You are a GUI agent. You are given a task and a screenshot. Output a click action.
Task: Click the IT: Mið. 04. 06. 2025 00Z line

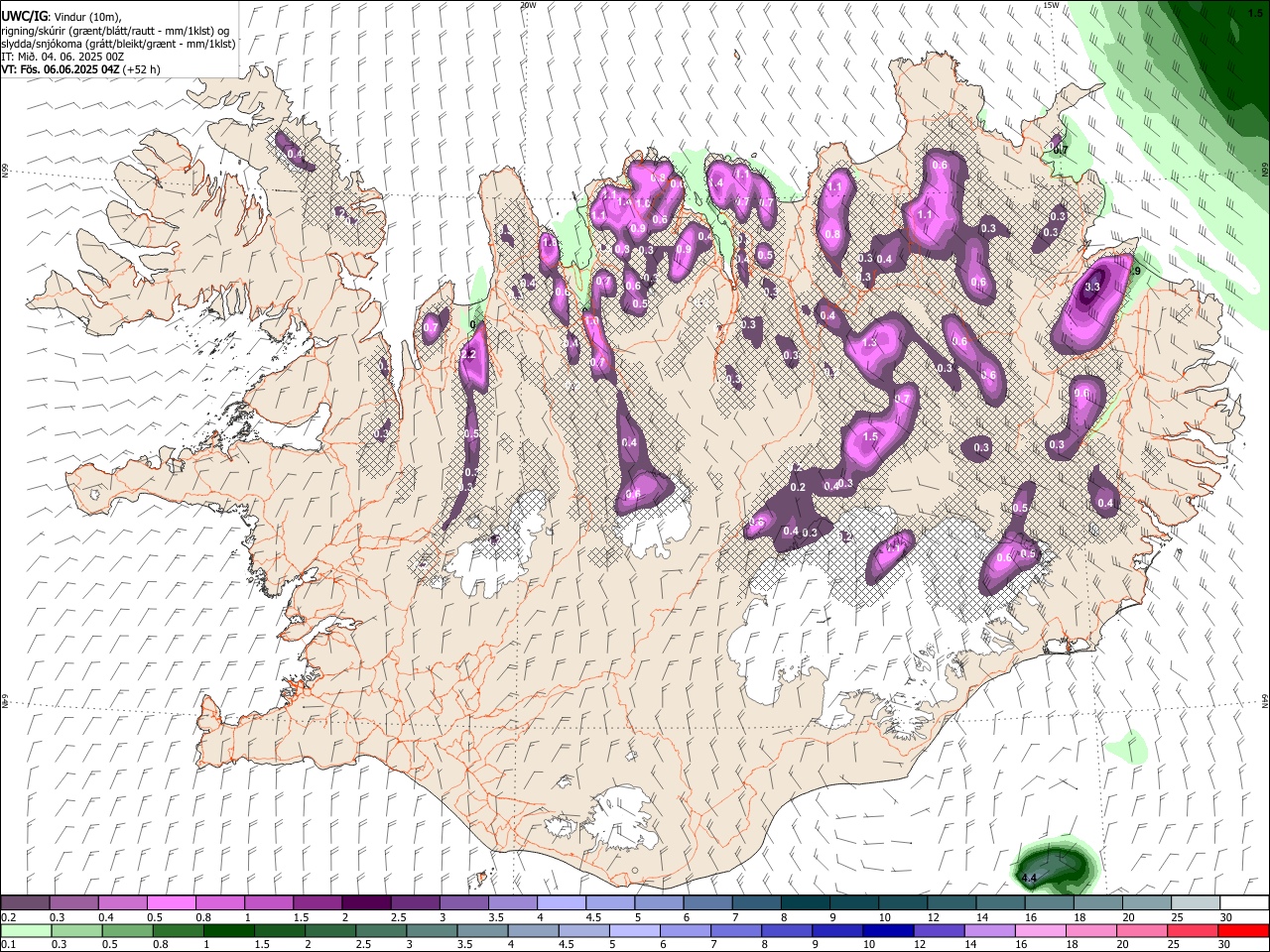63,57
